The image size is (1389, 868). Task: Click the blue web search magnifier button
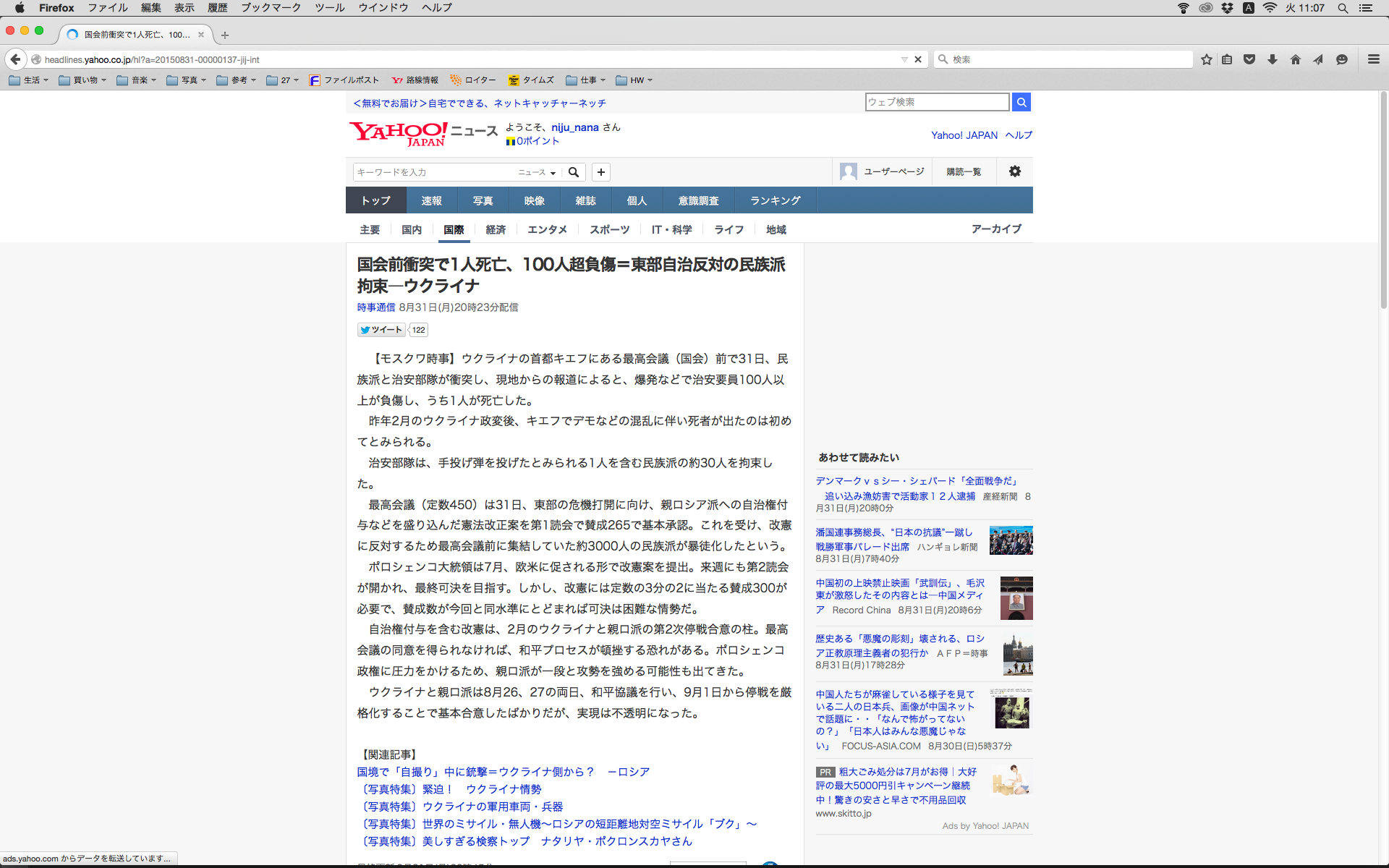point(1021,102)
